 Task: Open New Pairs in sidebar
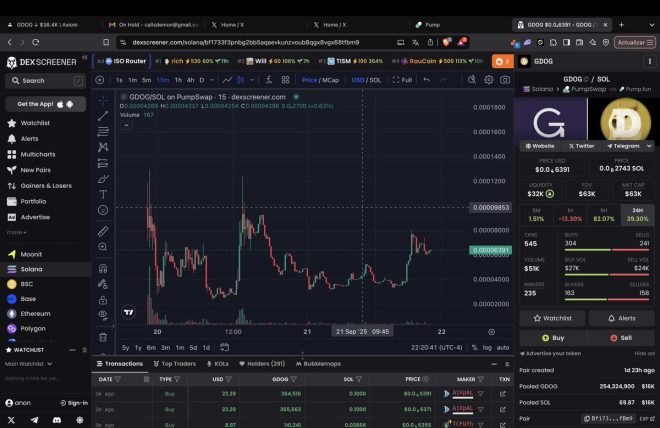click(x=35, y=170)
